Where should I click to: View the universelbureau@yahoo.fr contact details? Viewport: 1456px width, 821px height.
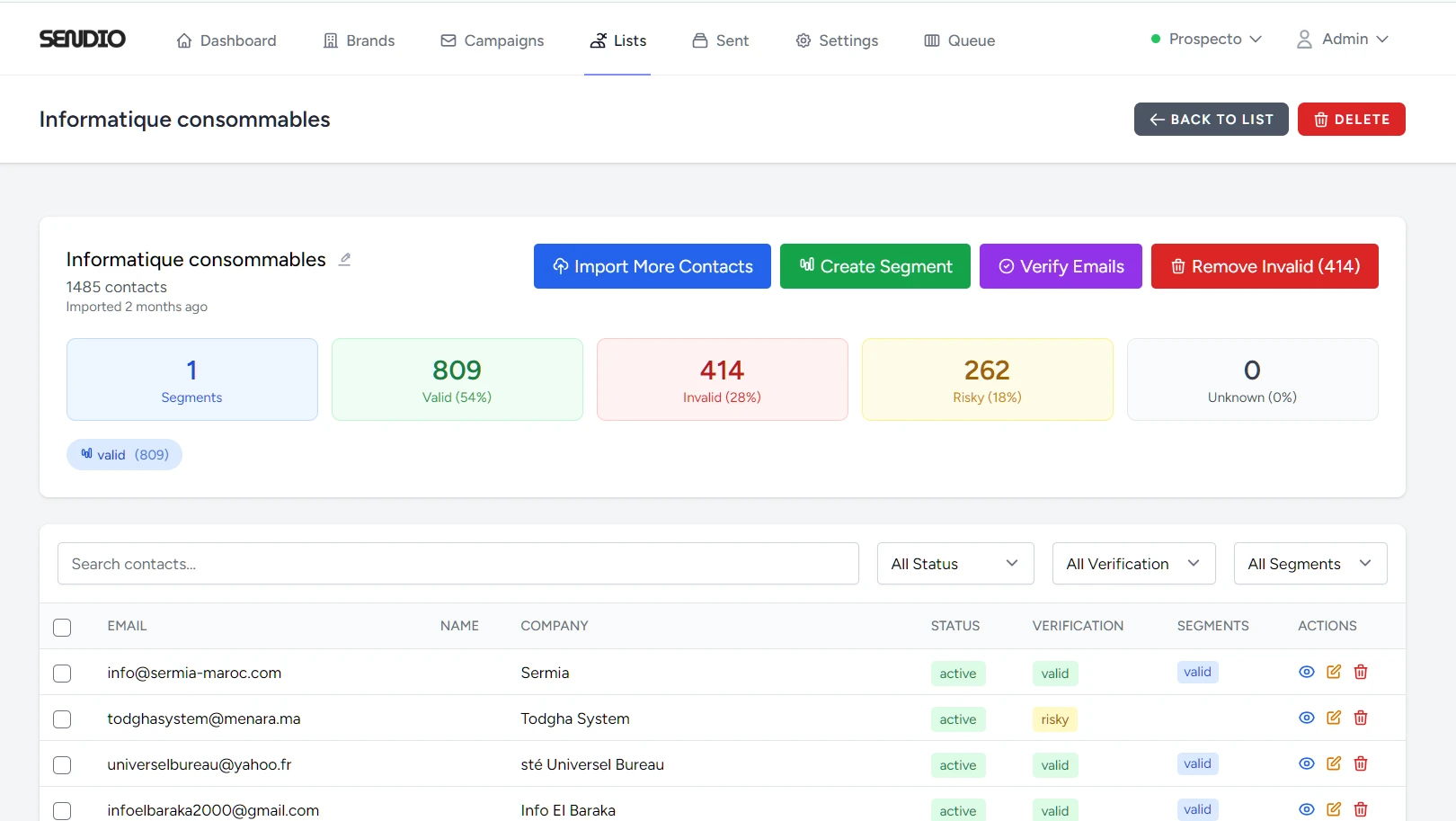pos(1307,763)
